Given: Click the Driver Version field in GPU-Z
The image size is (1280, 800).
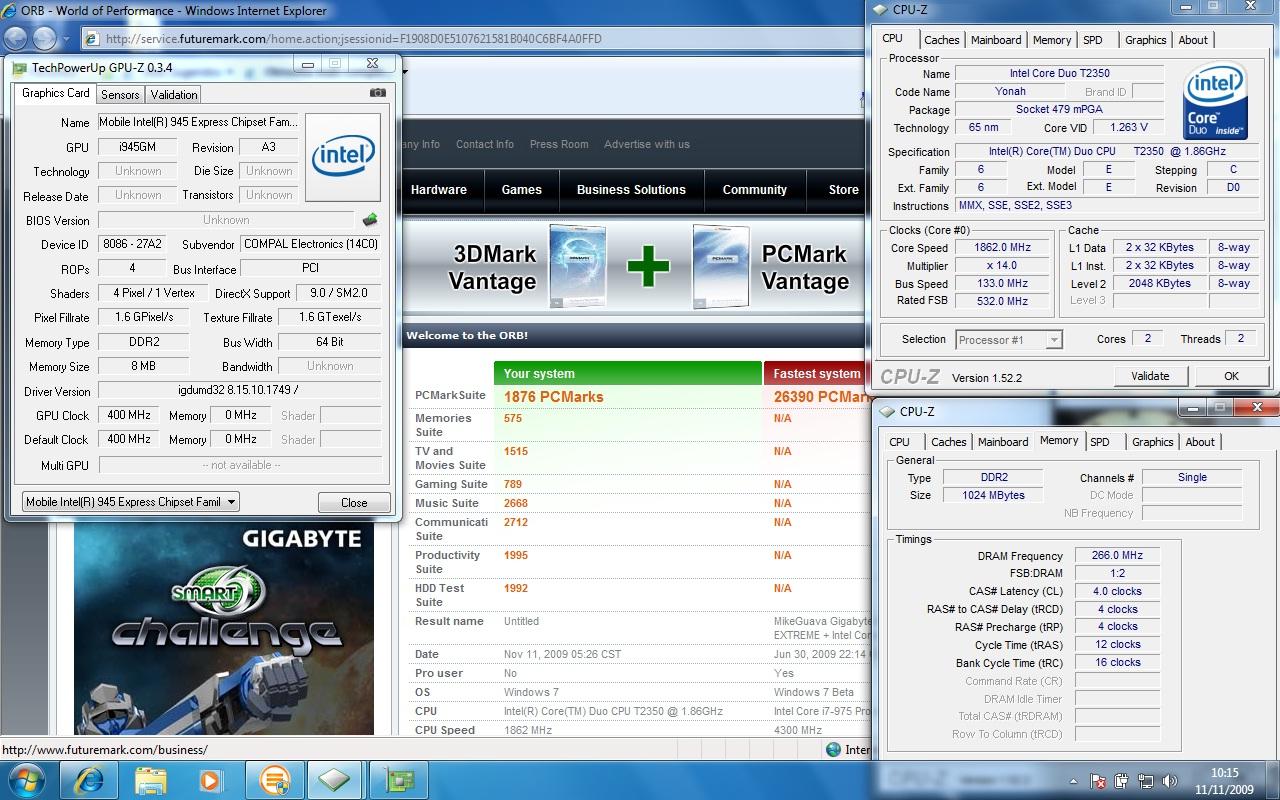Looking at the screenshot, I should pos(240,391).
